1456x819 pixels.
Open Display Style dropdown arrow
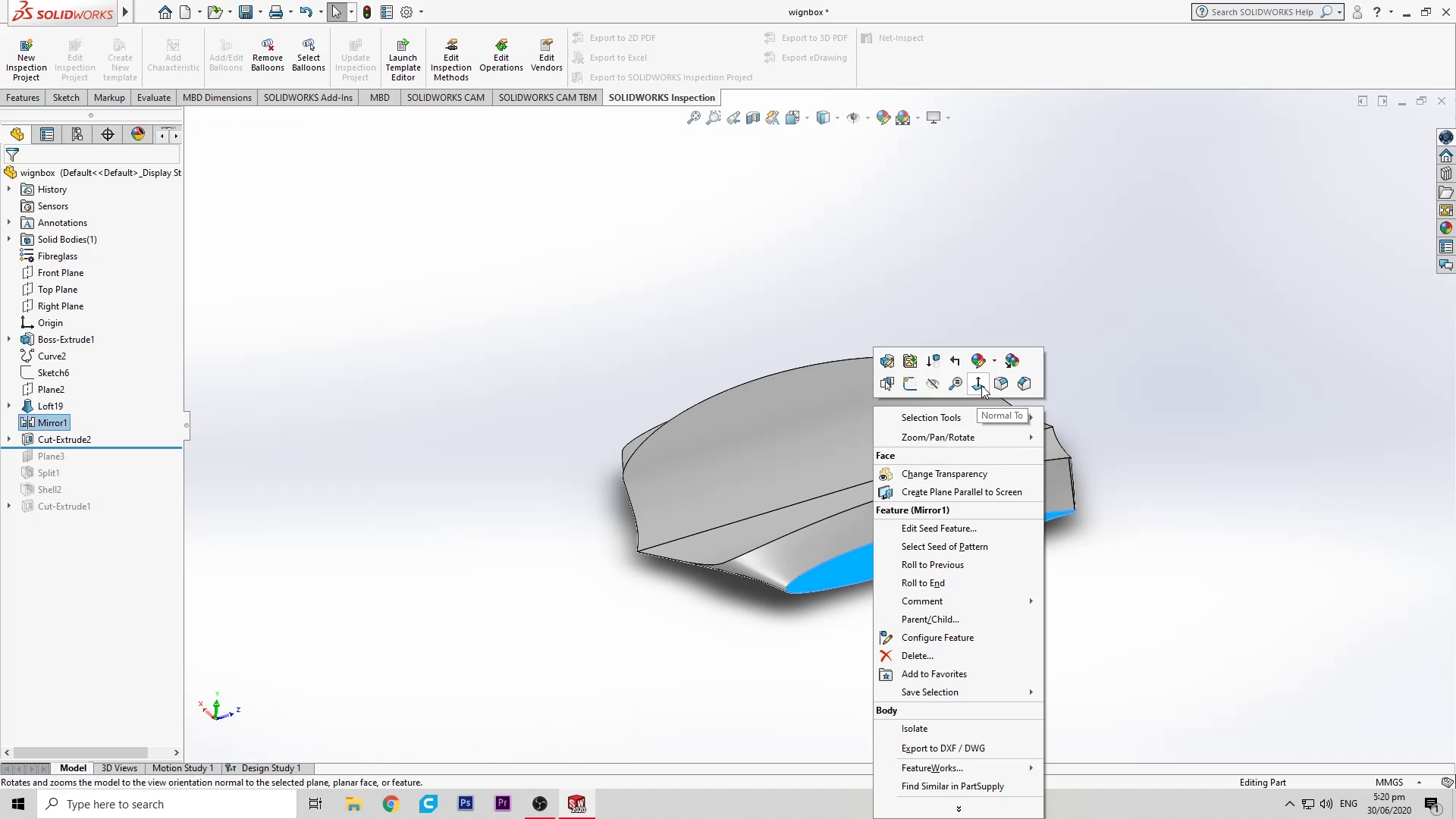837,118
